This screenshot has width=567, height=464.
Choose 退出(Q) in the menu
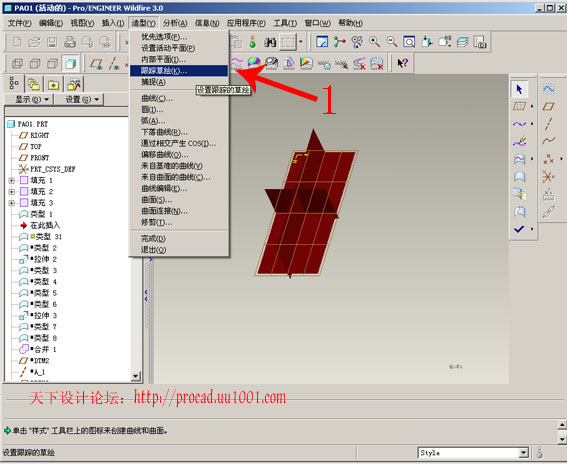click(179, 250)
